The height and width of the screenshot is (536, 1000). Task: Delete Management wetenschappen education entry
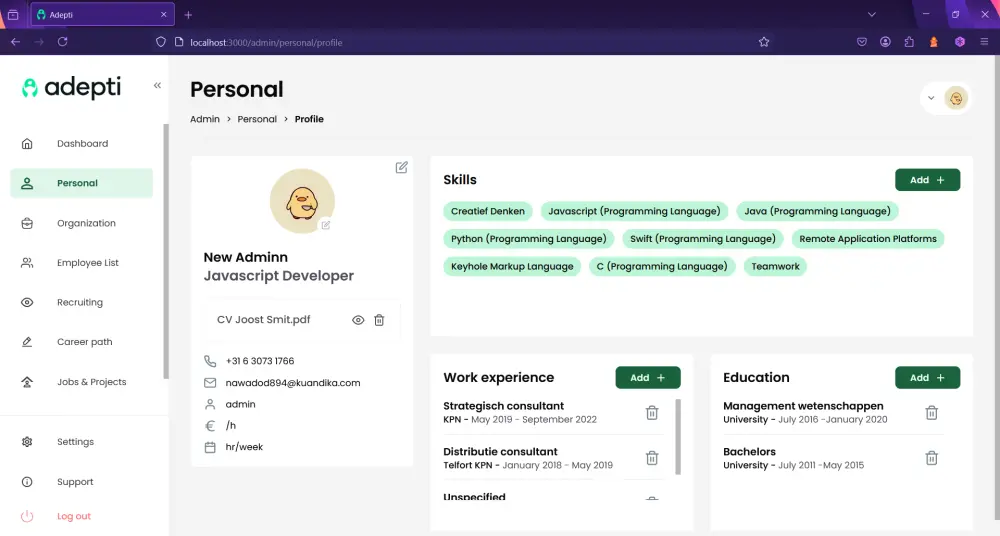932,413
